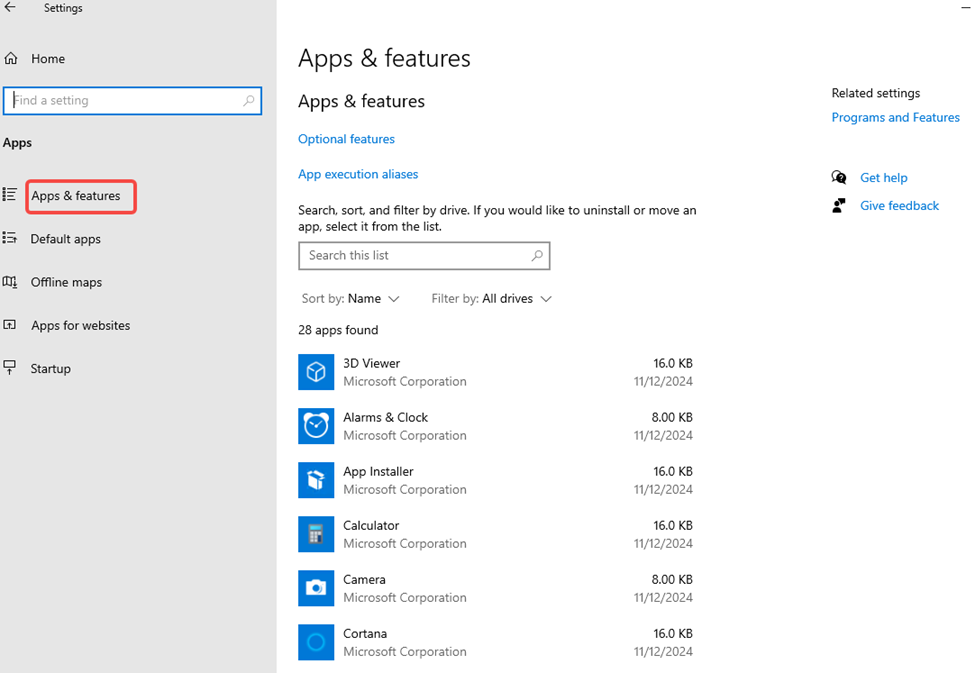Click the Camera app icon
This screenshot has height=673, width=975.
(x=316, y=588)
